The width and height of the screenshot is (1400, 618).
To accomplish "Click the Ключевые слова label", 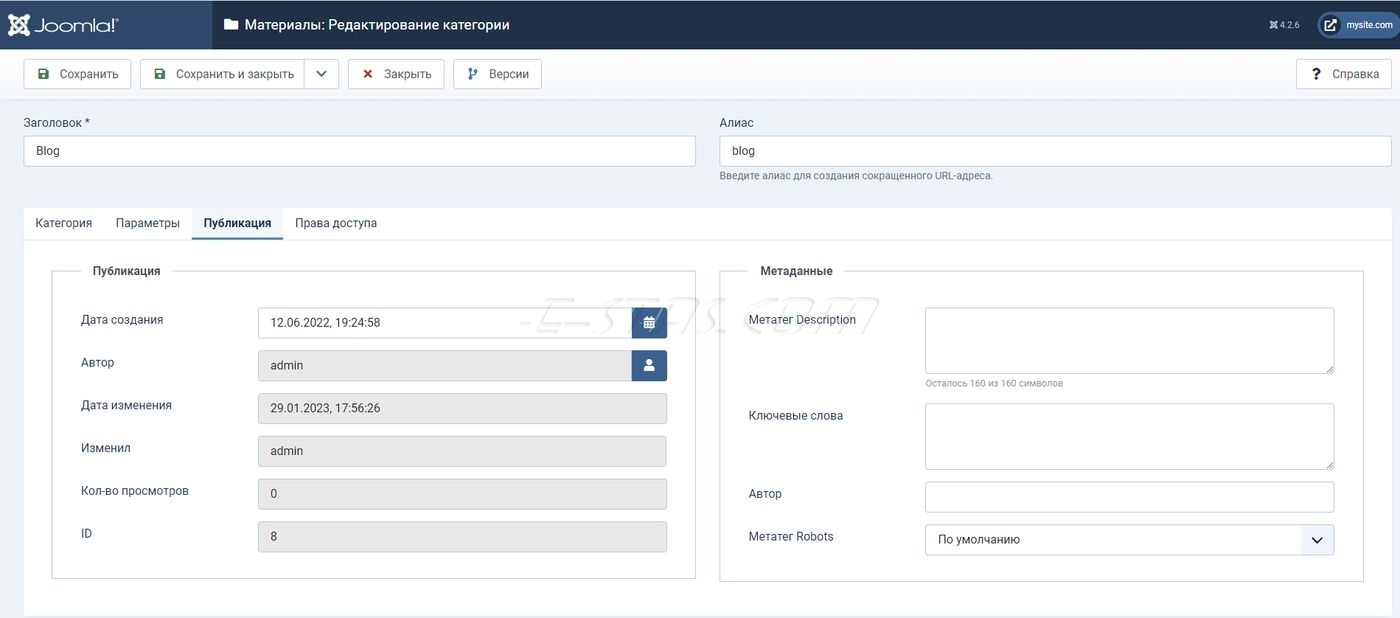I will 796,416.
